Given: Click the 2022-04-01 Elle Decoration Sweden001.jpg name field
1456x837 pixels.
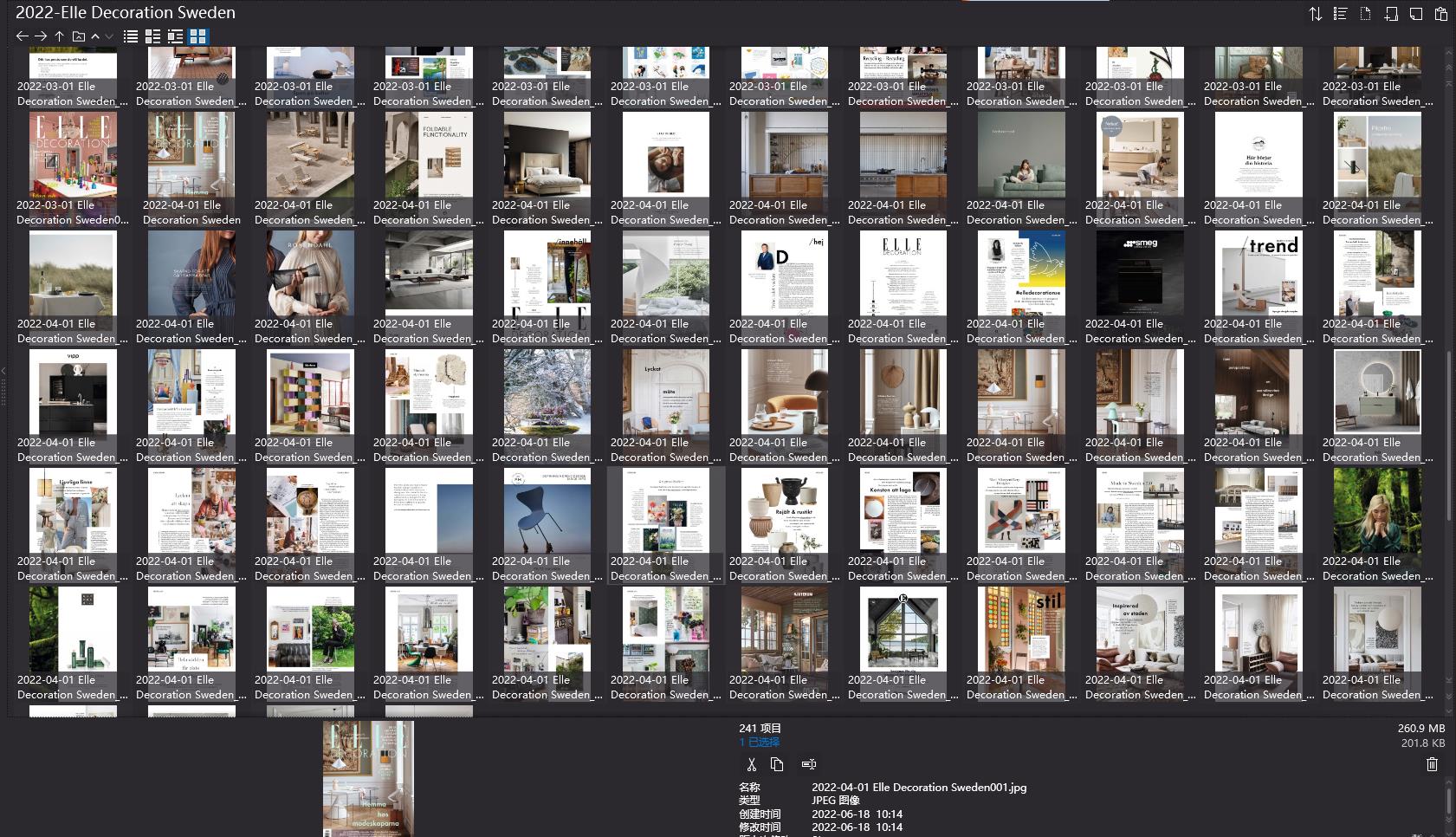Looking at the screenshot, I should [x=918, y=788].
